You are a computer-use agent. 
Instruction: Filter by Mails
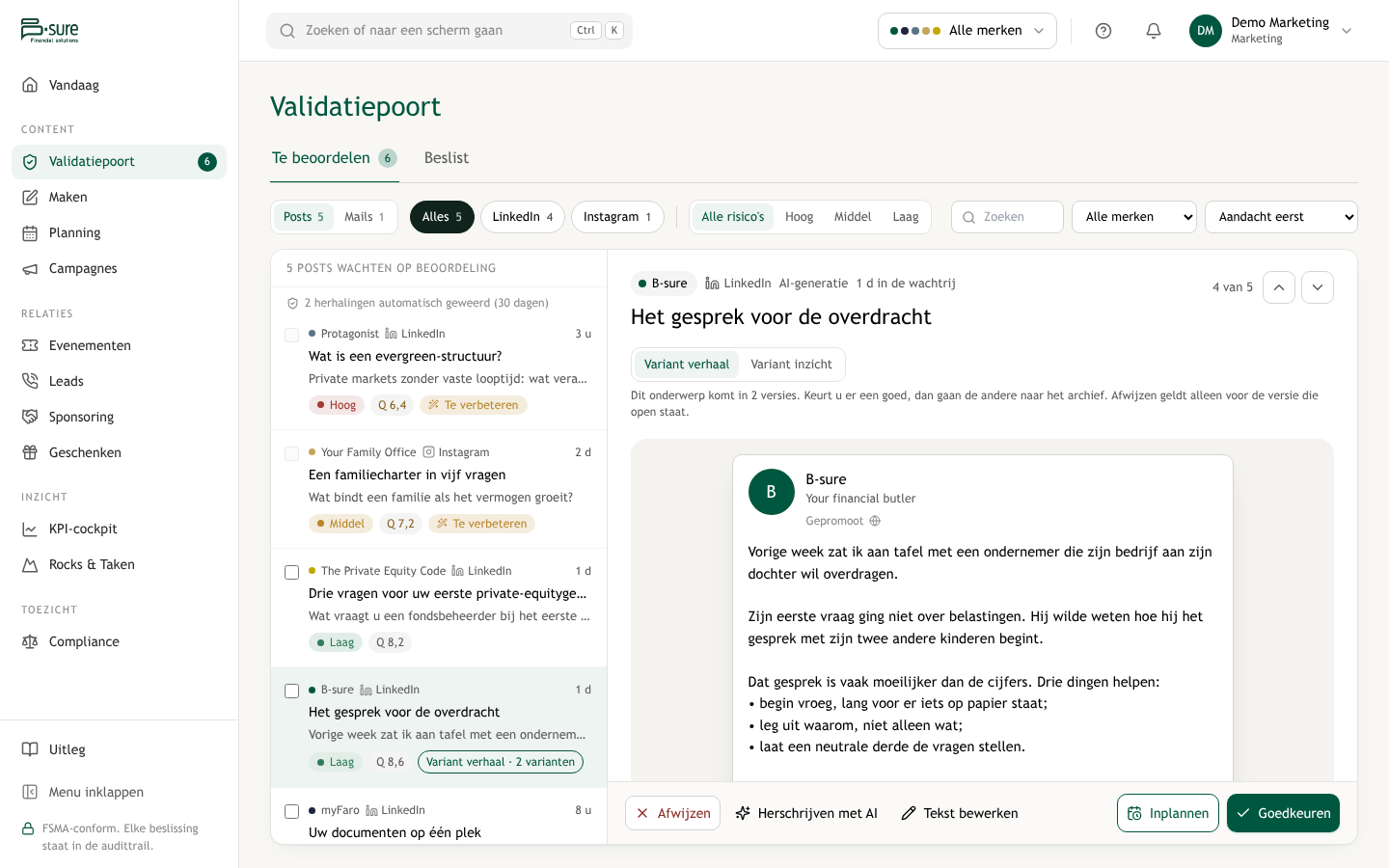click(x=365, y=217)
